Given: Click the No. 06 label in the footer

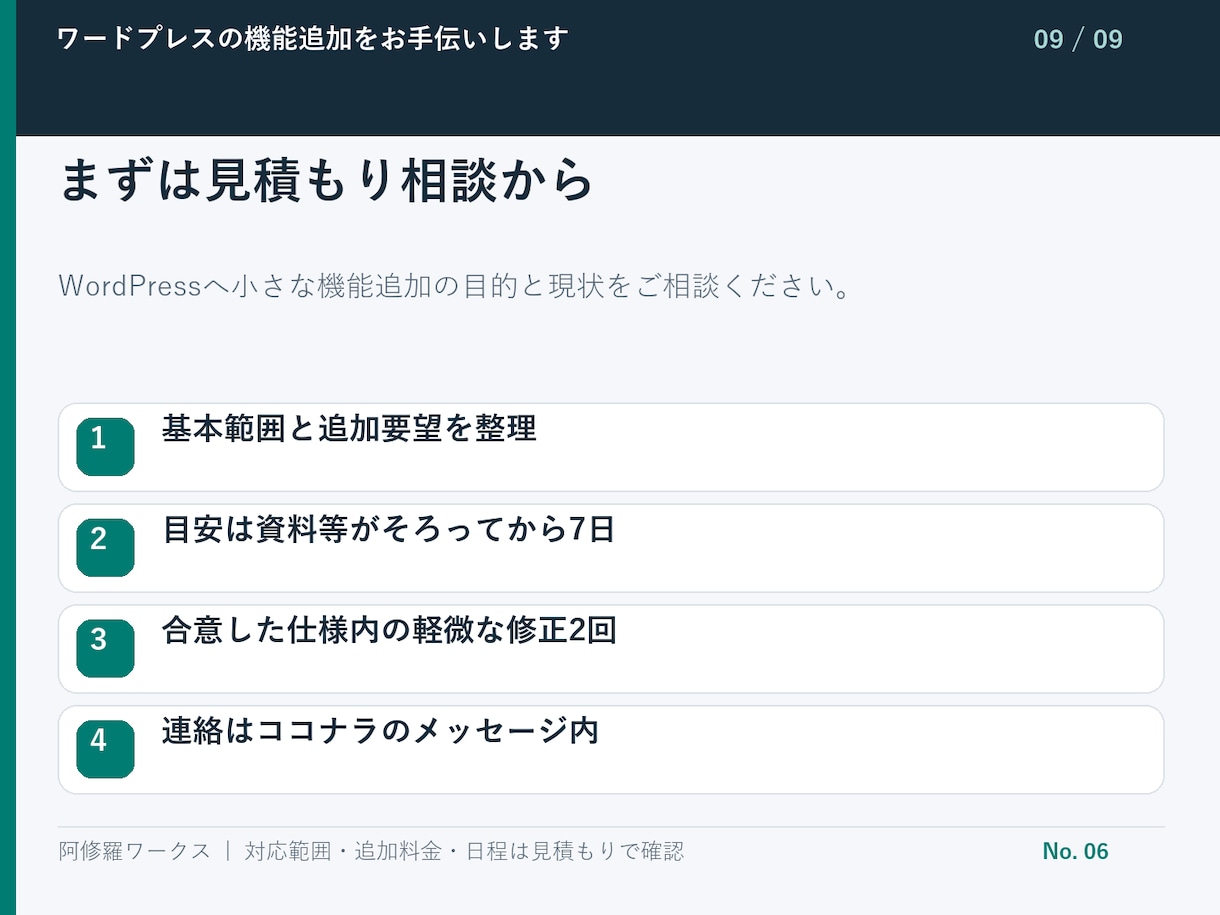Looking at the screenshot, I should (x=1075, y=852).
